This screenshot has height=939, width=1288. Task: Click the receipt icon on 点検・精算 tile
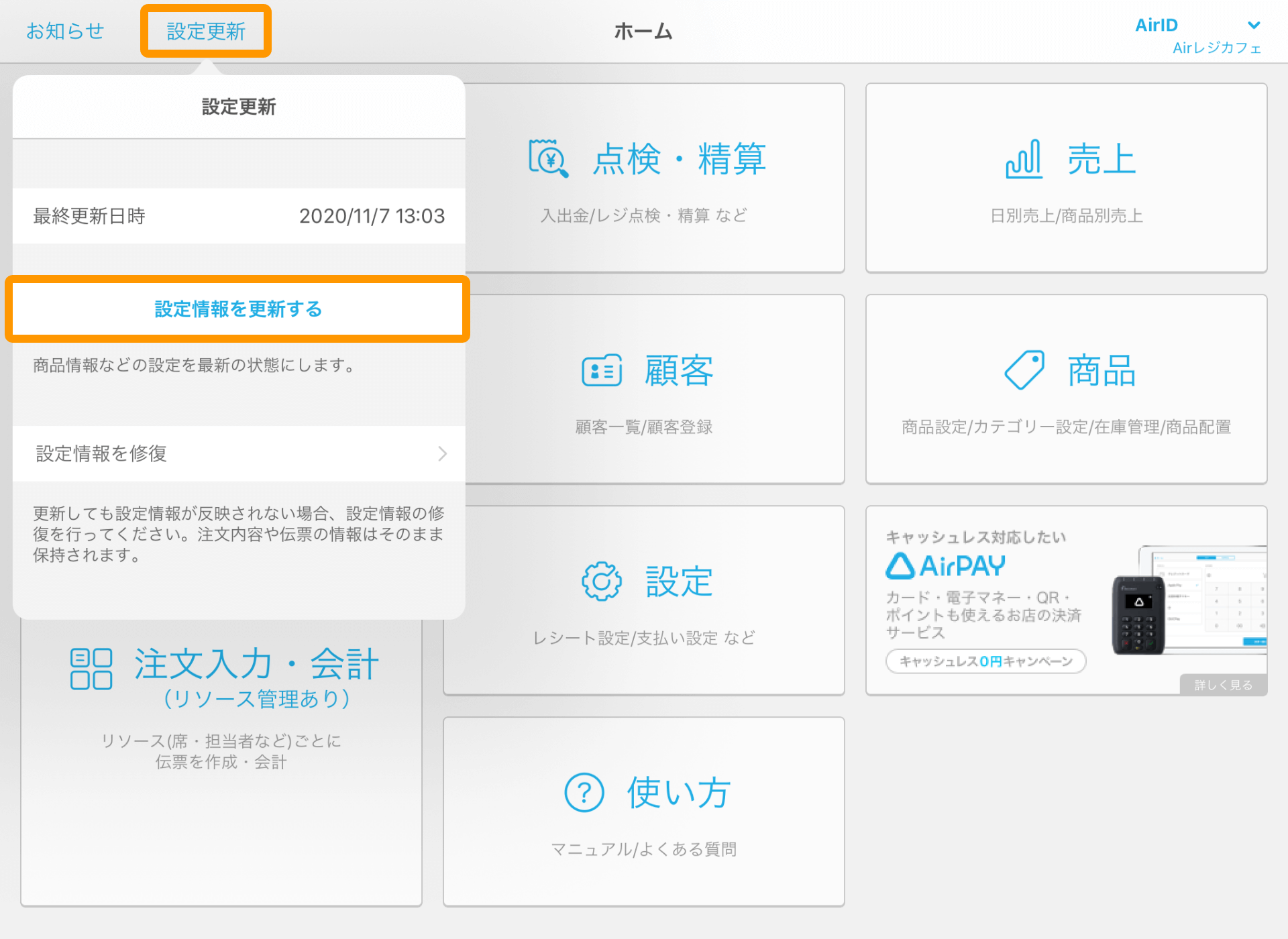tap(546, 159)
